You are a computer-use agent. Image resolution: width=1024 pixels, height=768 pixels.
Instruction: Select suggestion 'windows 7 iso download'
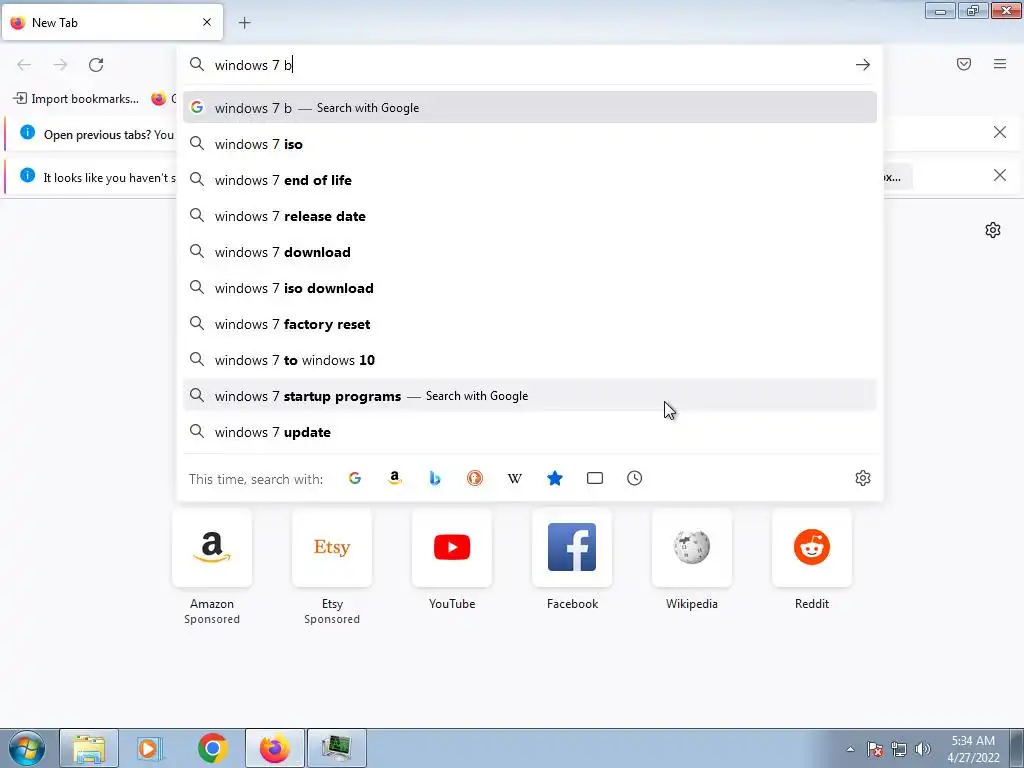click(x=530, y=288)
